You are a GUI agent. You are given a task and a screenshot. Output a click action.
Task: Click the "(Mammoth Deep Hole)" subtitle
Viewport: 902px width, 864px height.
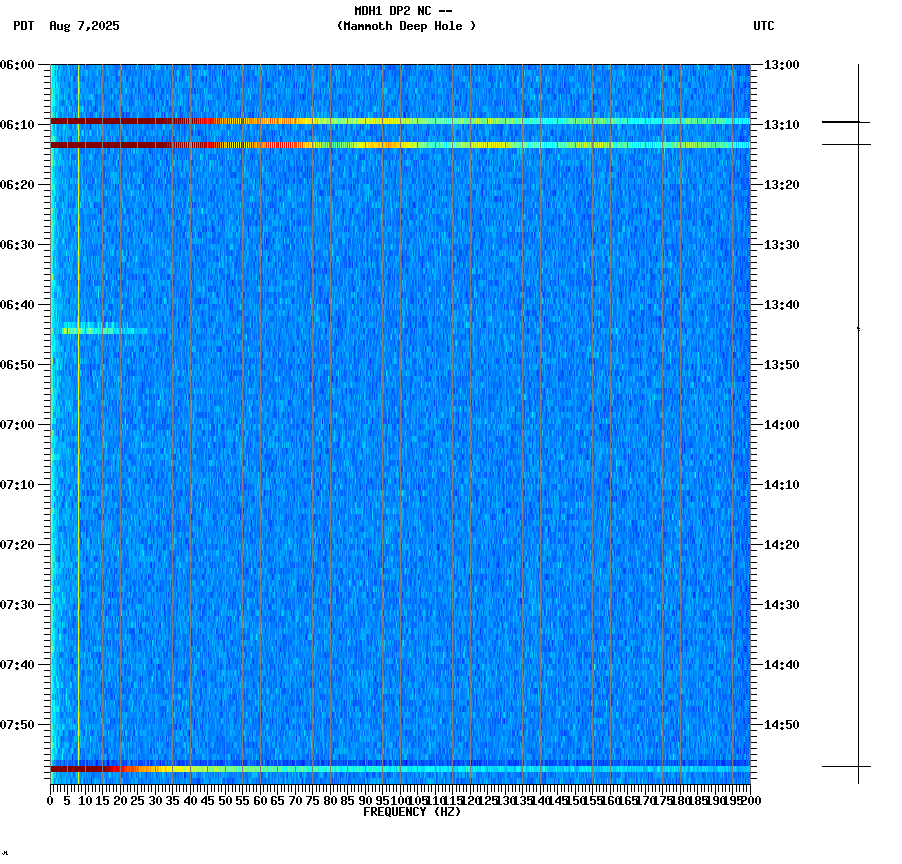(x=407, y=27)
